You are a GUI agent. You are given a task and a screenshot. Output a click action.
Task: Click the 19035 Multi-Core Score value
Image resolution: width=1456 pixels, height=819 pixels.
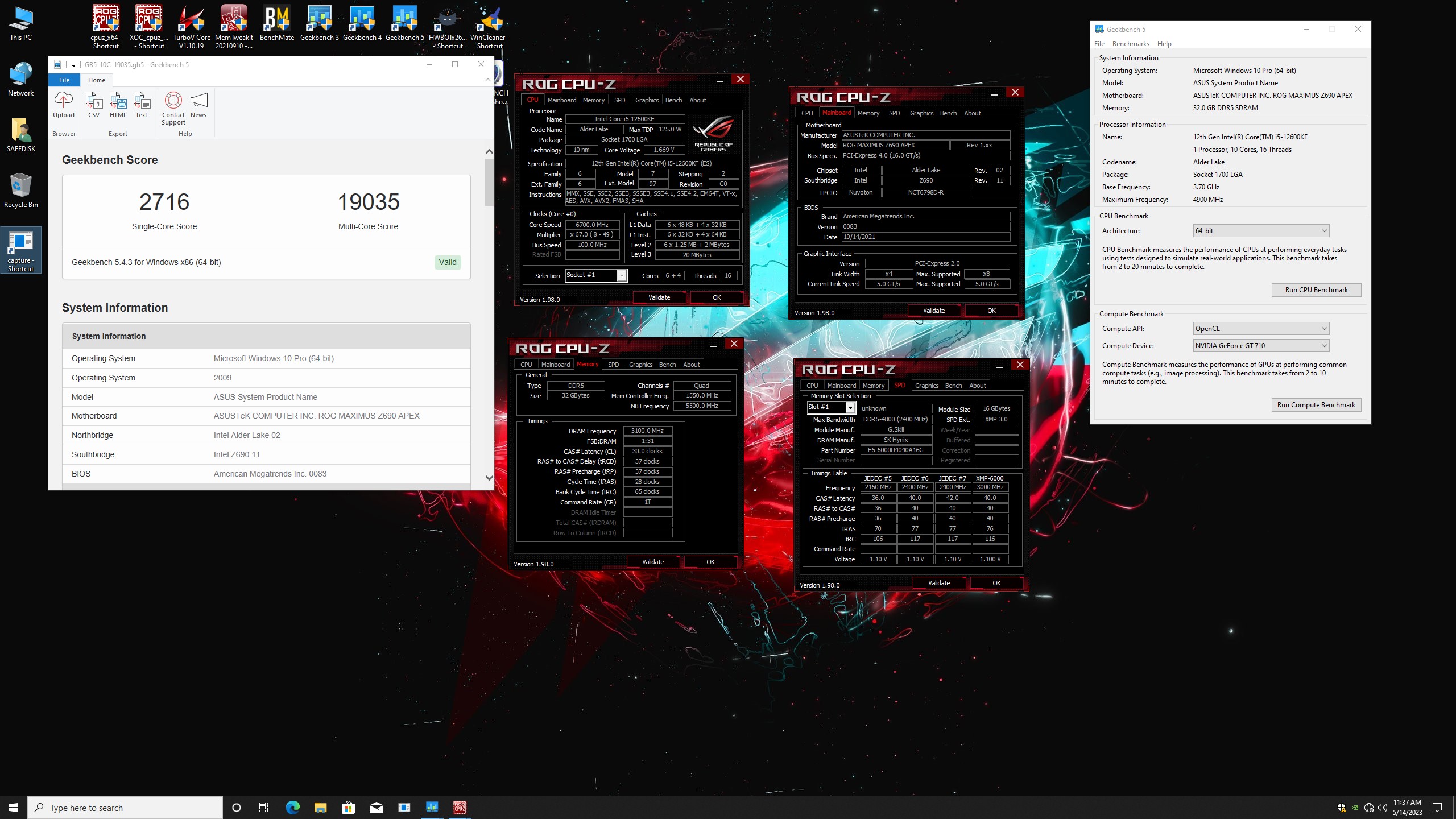(369, 202)
